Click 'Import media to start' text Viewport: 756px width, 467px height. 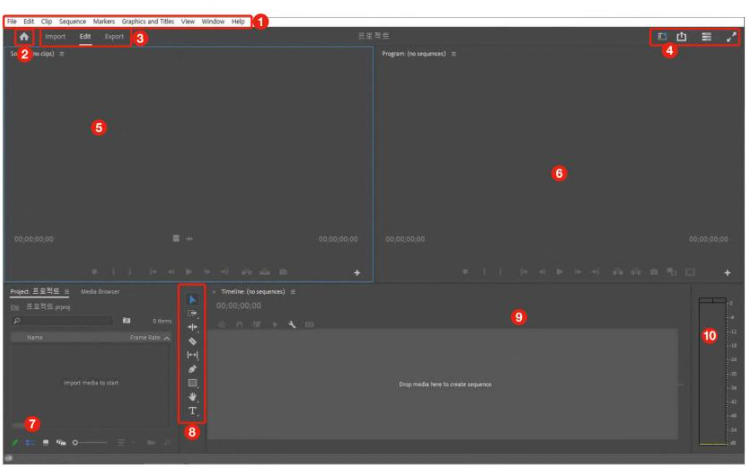pyautogui.click(x=91, y=383)
